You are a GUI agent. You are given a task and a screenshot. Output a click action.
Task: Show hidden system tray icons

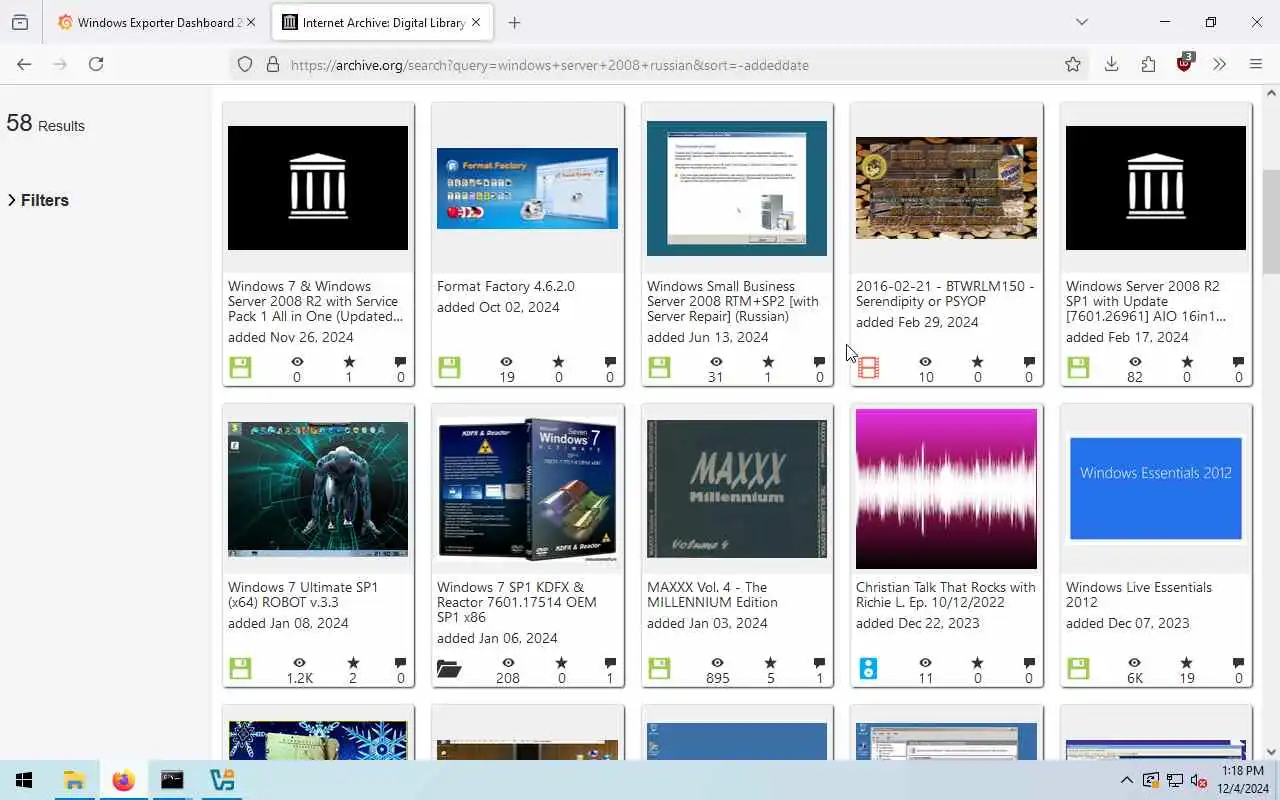(1126, 780)
